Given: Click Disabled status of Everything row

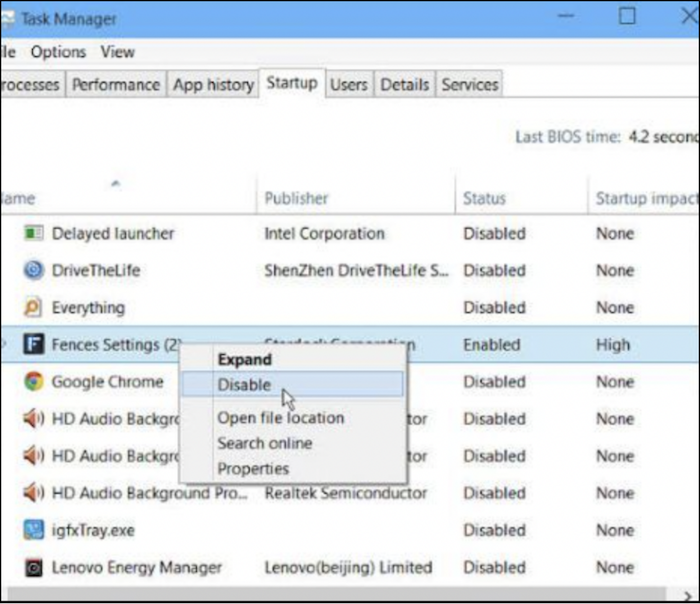Looking at the screenshot, I should click(x=494, y=308).
